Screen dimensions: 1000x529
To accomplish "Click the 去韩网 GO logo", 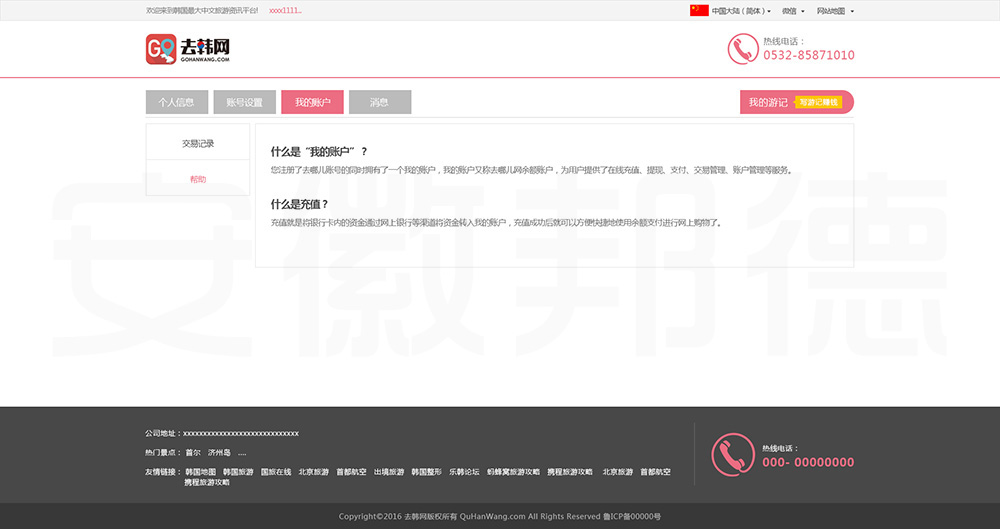I will click(188, 49).
